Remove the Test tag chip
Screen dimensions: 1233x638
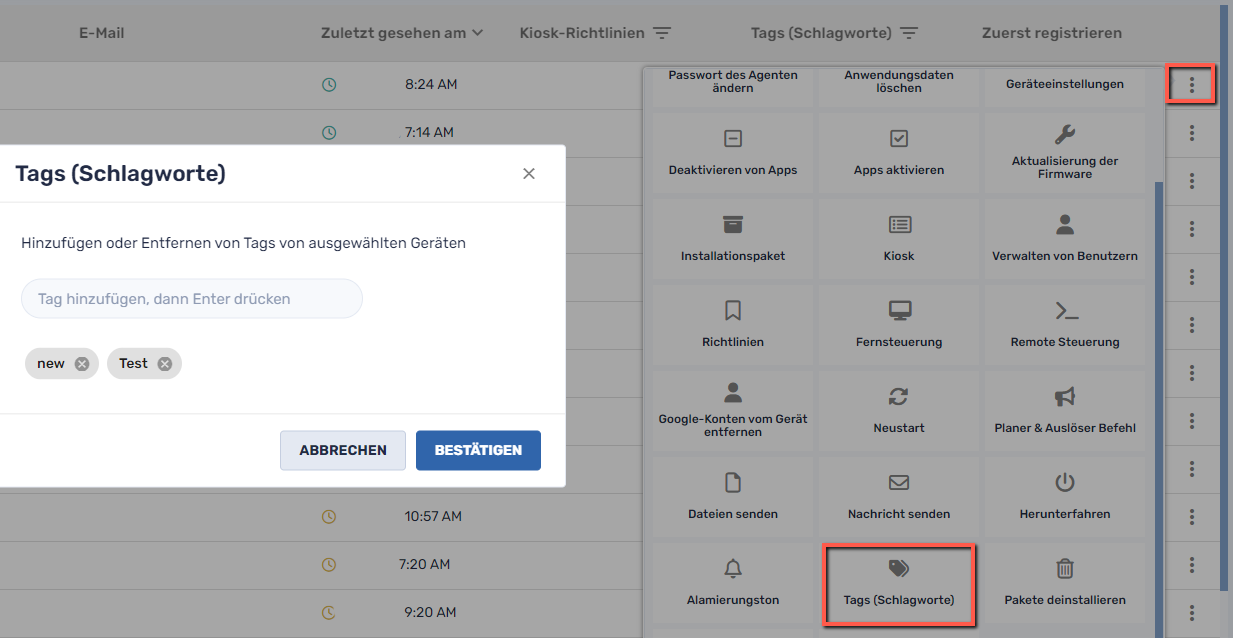pos(165,363)
